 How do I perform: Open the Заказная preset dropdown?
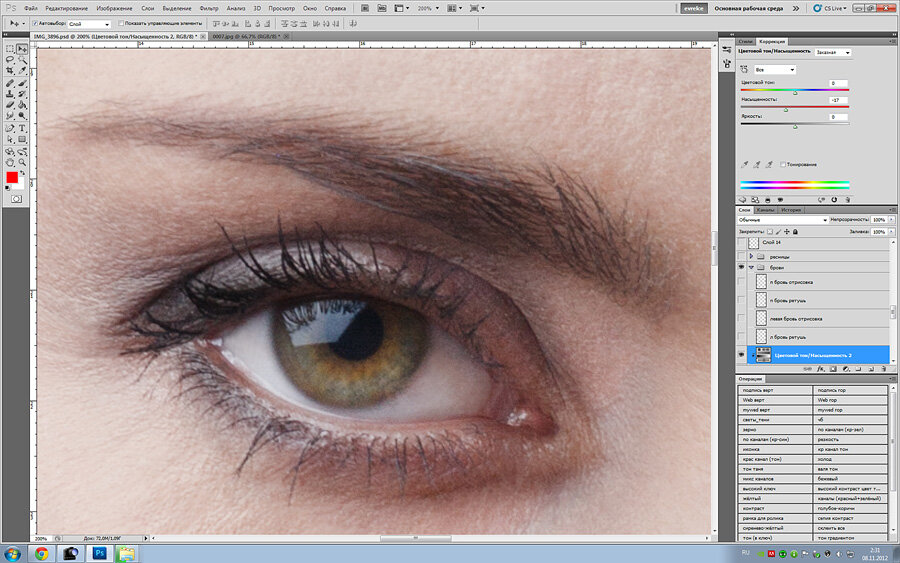click(x=832, y=52)
